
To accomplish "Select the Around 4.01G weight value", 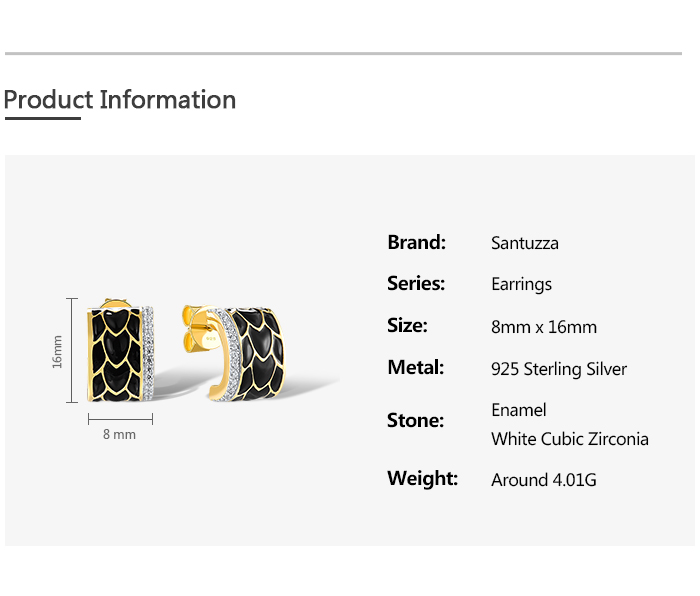I will [544, 480].
